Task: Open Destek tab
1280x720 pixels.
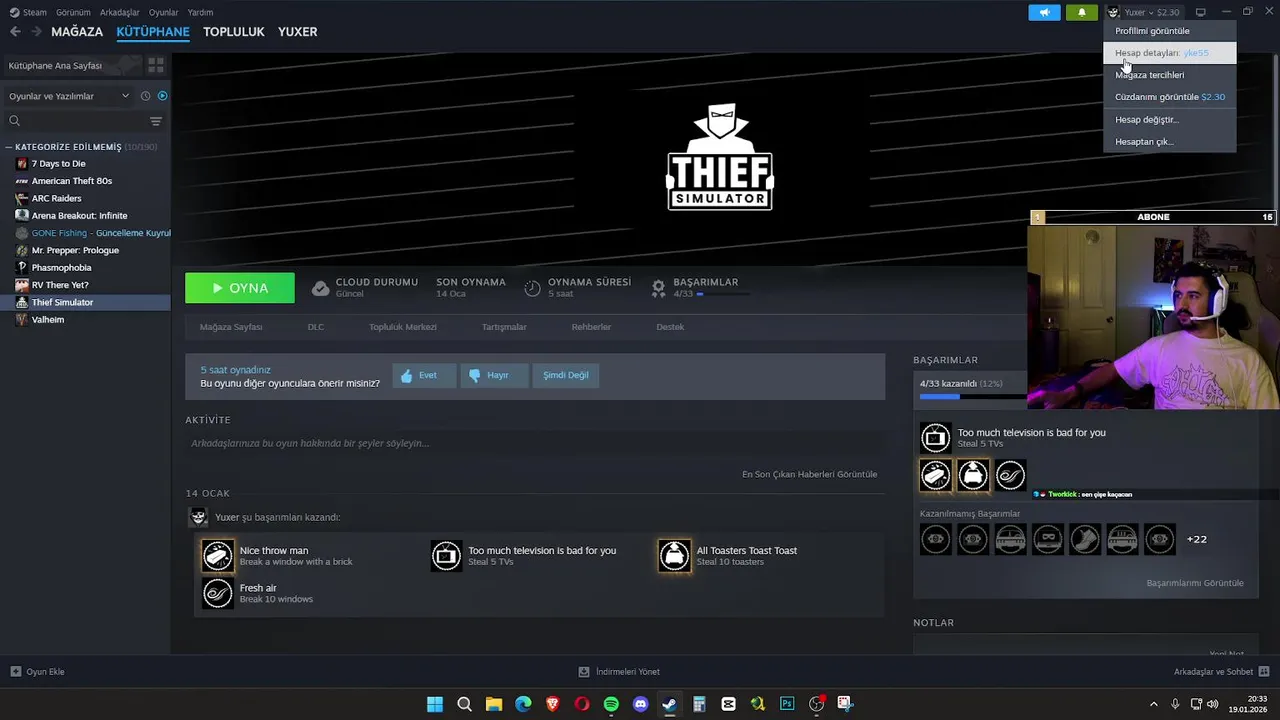Action: pyautogui.click(x=670, y=327)
